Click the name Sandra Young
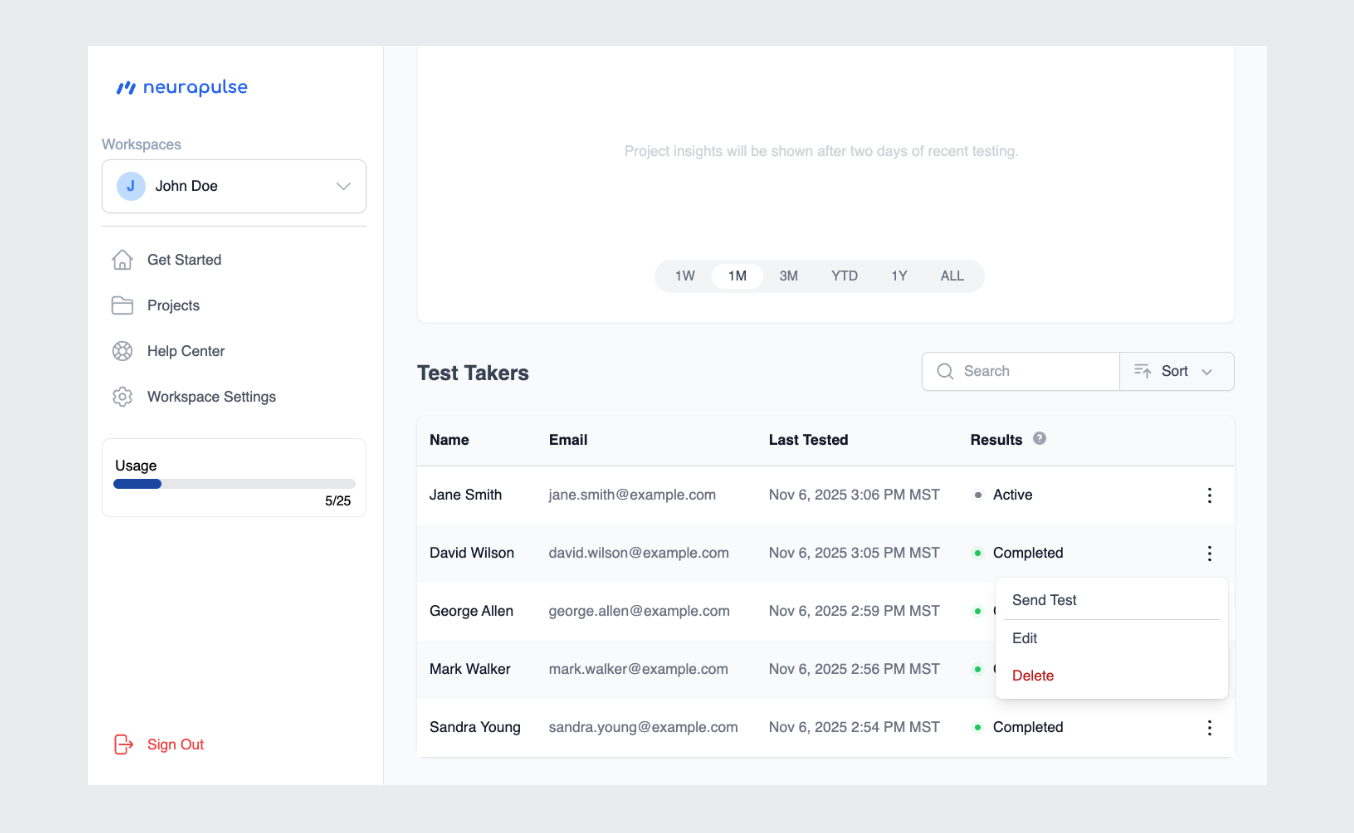Viewport: 1354px width, 833px height. point(475,727)
